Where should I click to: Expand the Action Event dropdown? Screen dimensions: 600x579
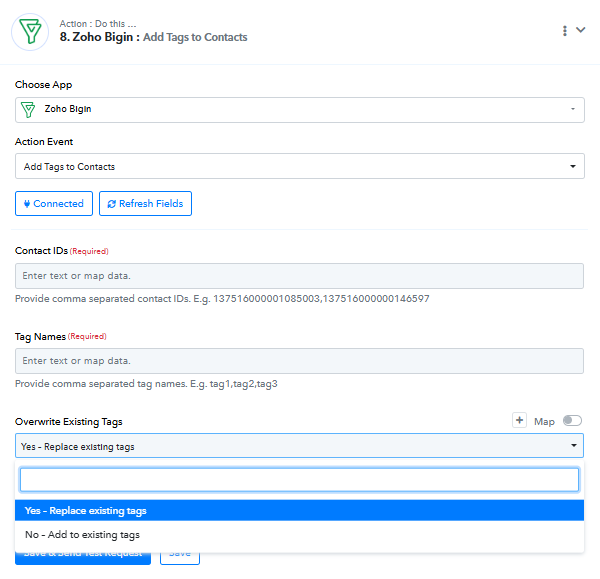pos(572,166)
